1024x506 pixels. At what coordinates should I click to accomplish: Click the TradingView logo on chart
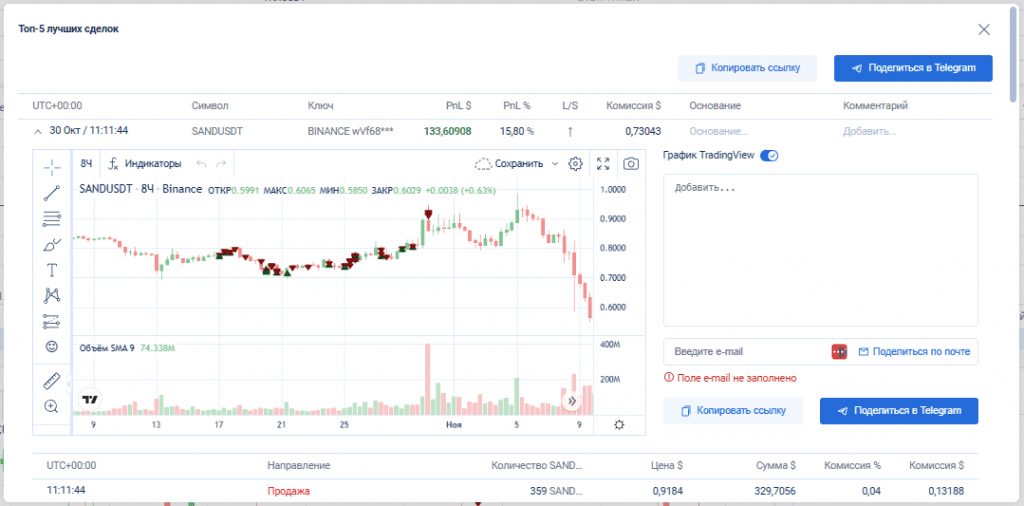click(x=89, y=399)
